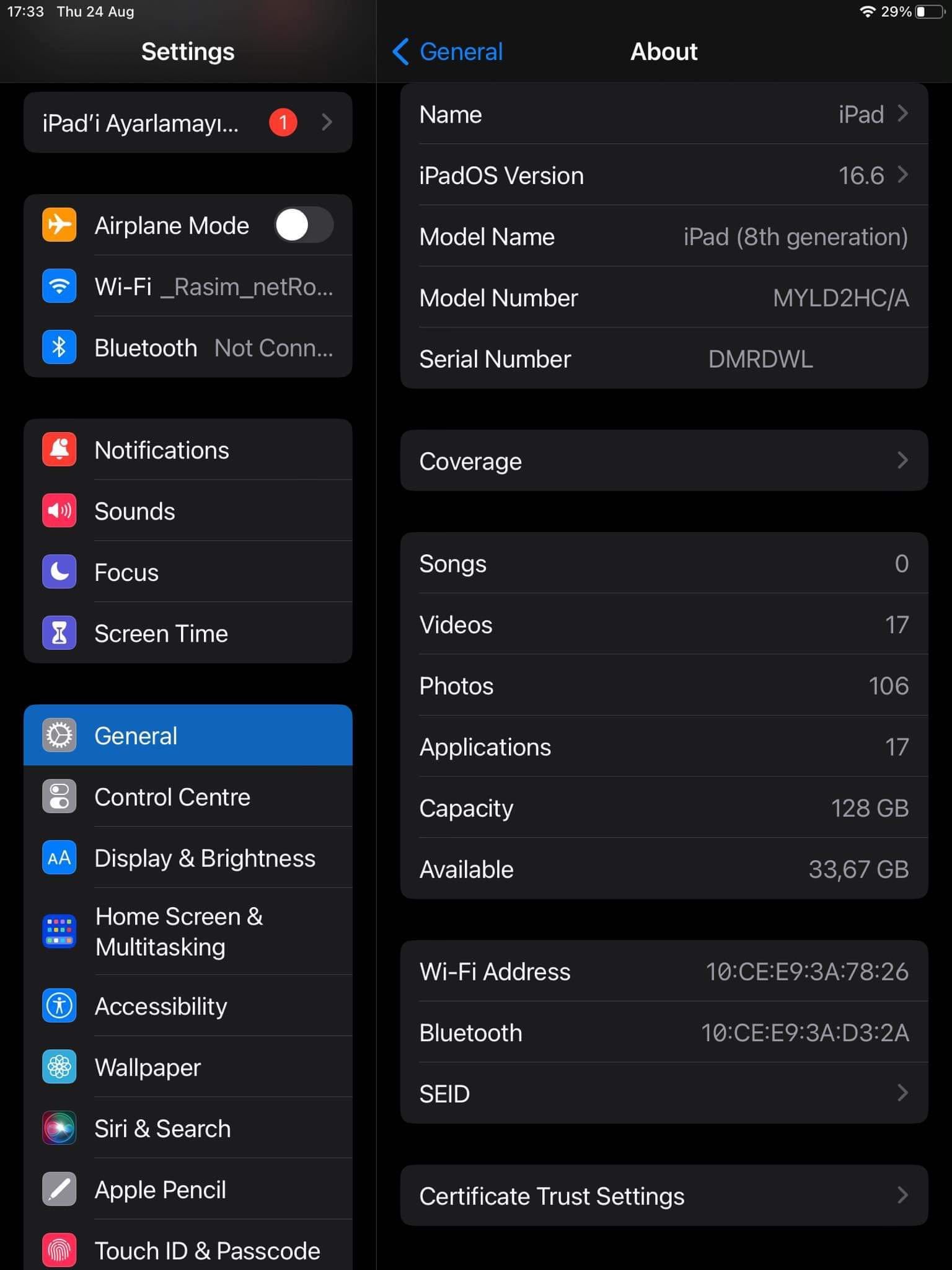The image size is (952, 1270).
Task: Open iPadOS Version details chevron
Action: pos(902,175)
